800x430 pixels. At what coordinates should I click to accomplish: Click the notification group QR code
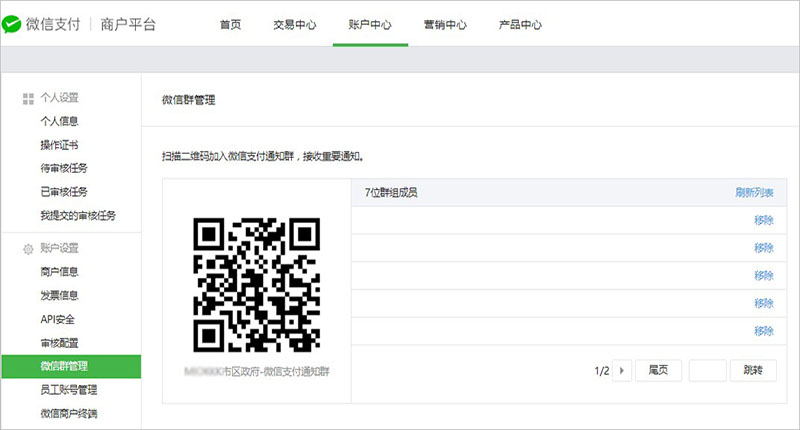point(257,285)
